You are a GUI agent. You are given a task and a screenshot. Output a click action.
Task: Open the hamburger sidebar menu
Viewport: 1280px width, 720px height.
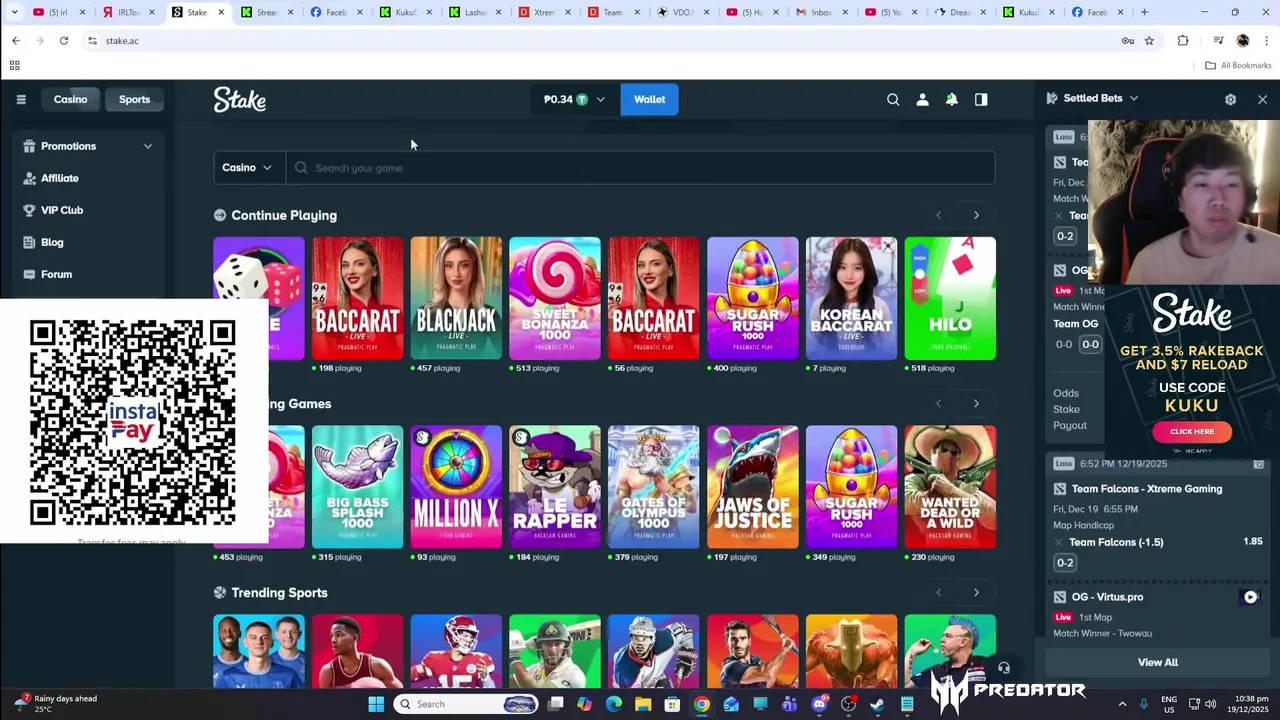21,99
